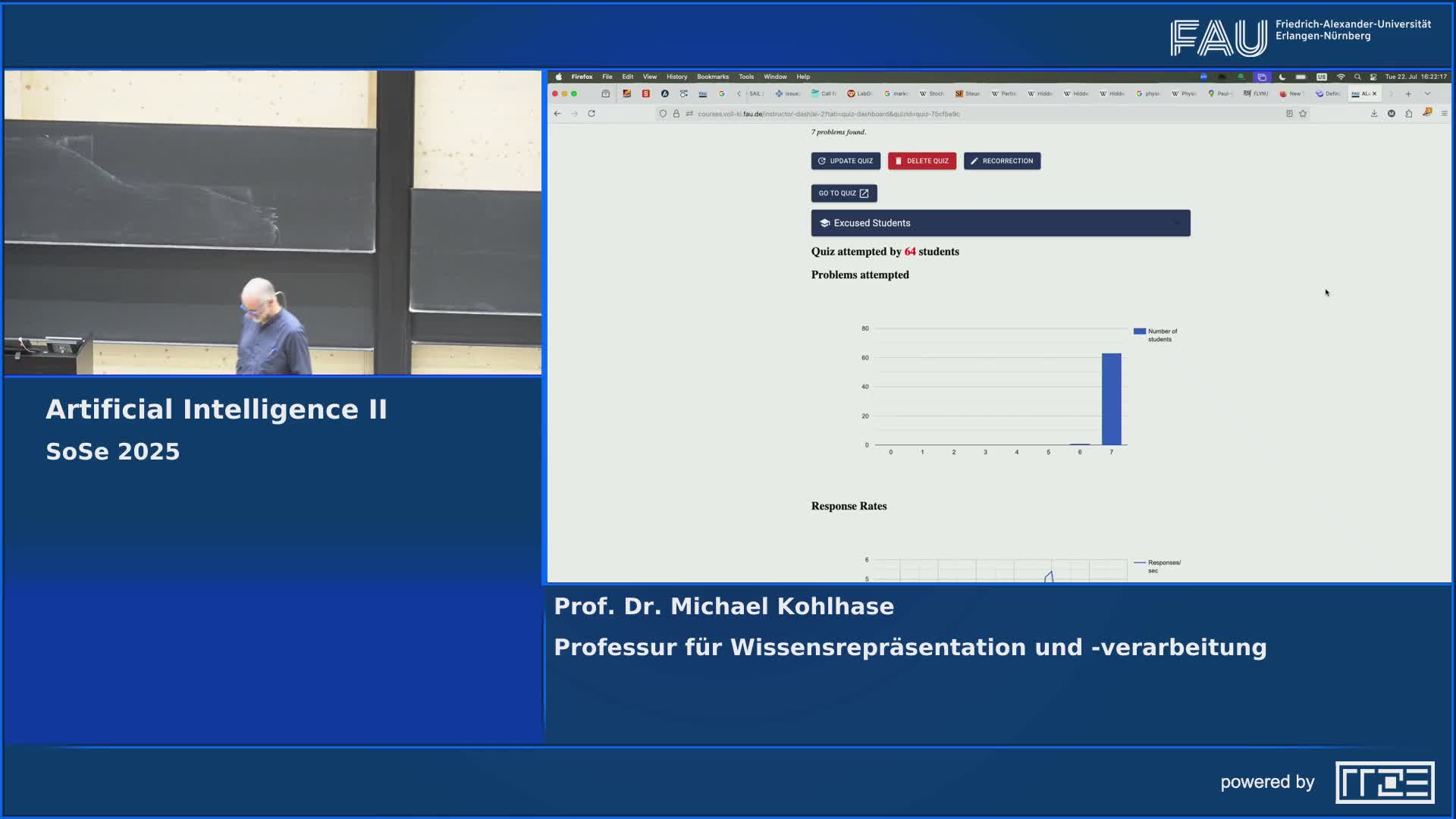Bookmark this page using the star icon
The width and height of the screenshot is (1456, 819).
(1303, 113)
